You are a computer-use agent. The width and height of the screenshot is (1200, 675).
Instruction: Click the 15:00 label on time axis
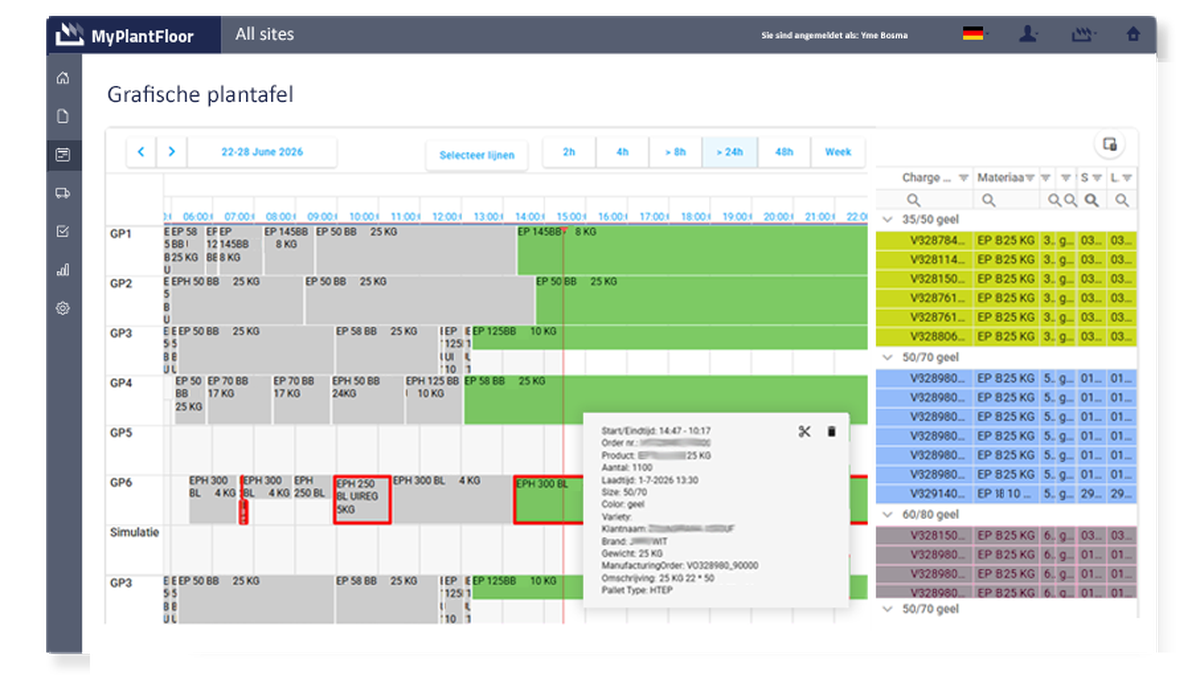(x=570, y=216)
